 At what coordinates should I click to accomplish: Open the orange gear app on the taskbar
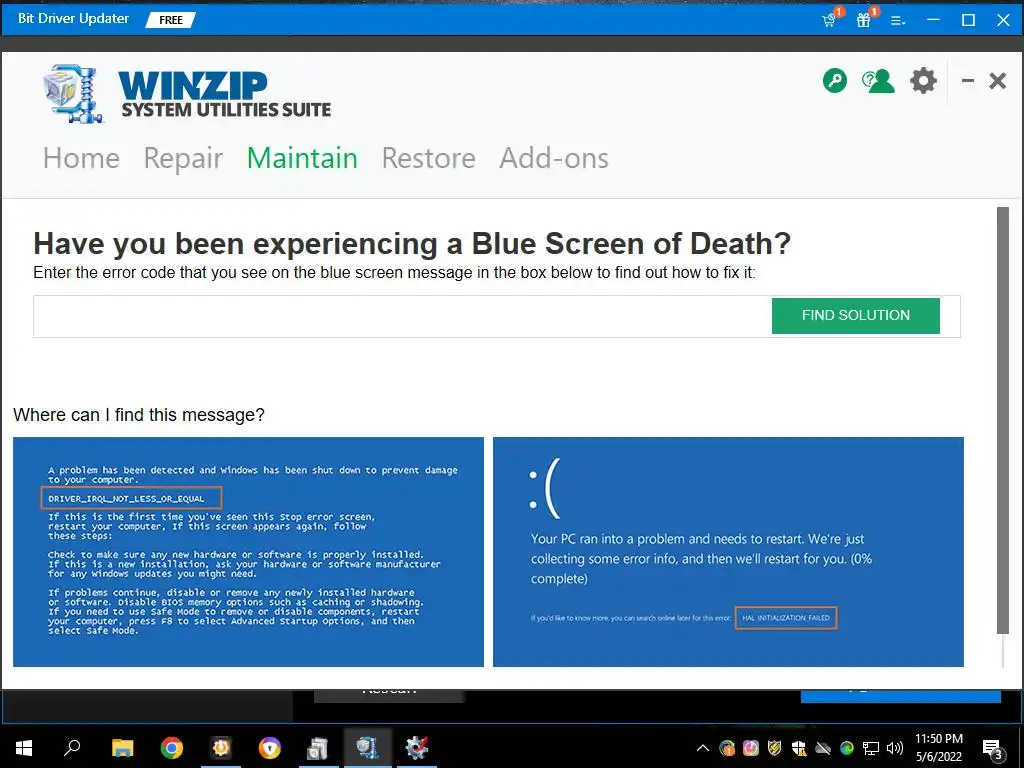tap(221, 747)
